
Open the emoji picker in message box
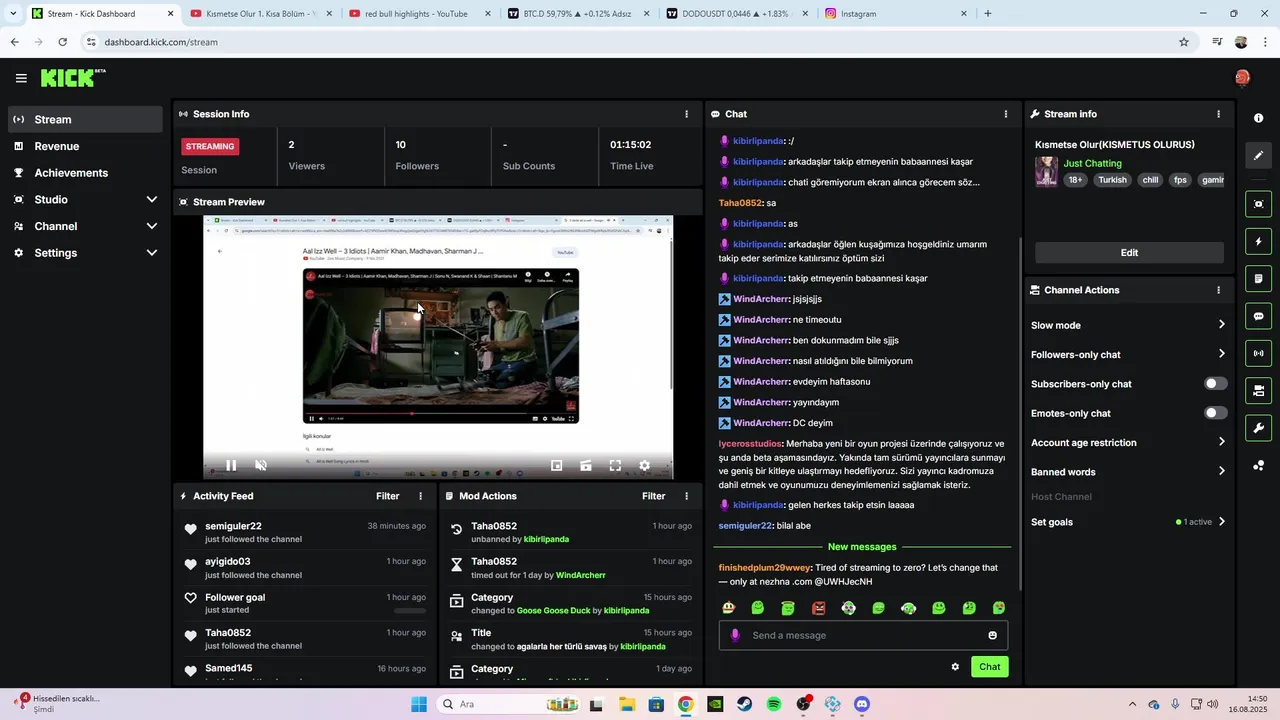point(992,635)
